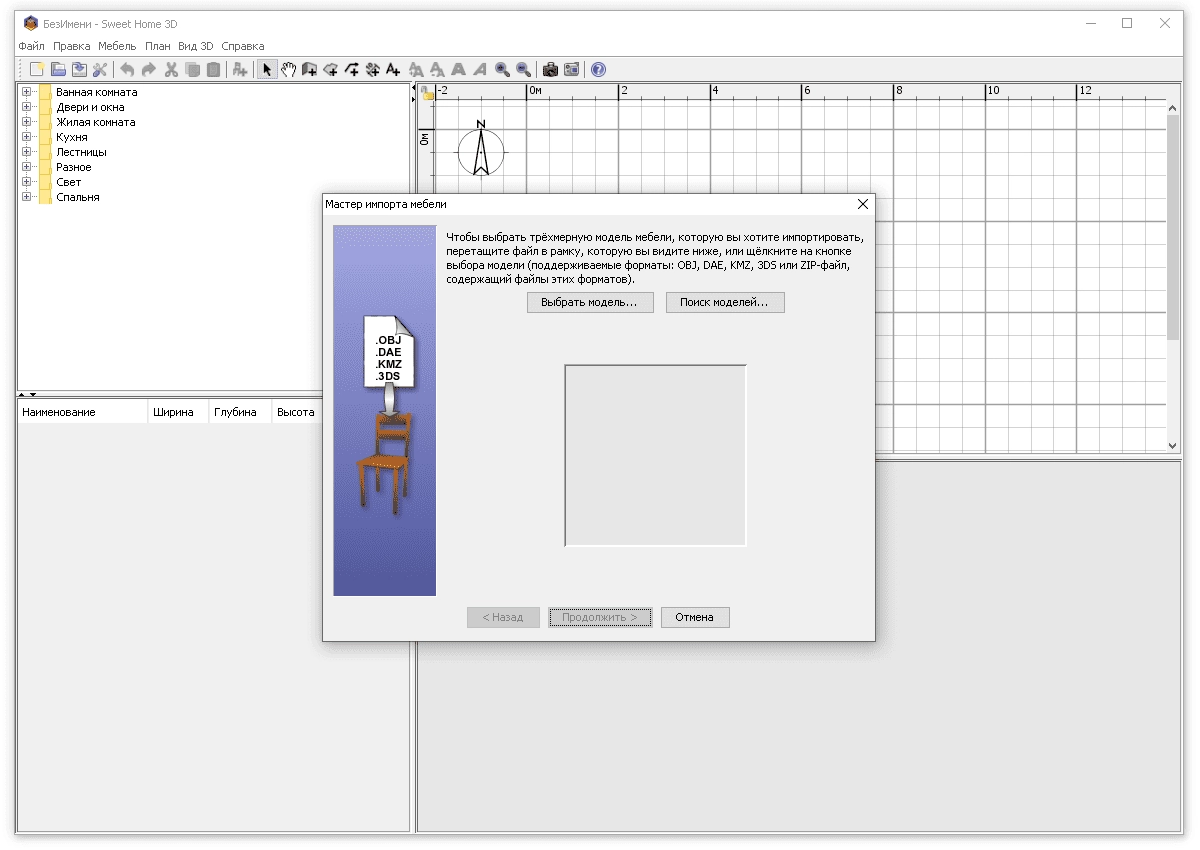Expand the Двери и окна category
The image size is (1200, 850).
pyautogui.click(x=26, y=107)
